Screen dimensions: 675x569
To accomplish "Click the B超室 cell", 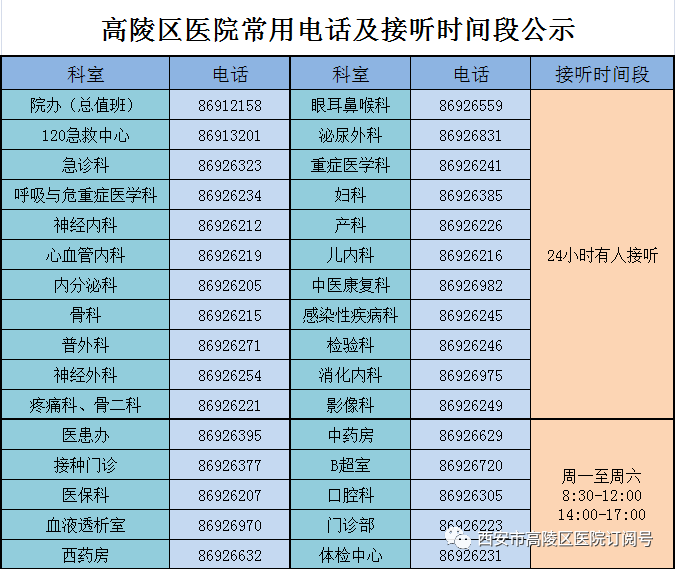I will [x=350, y=465].
